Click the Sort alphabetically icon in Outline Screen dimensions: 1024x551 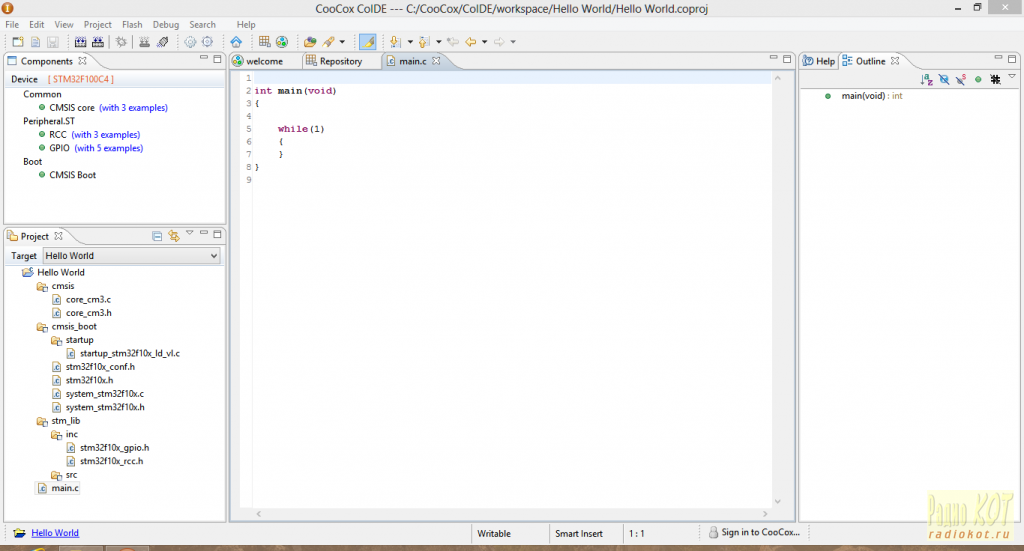tap(926, 79)
